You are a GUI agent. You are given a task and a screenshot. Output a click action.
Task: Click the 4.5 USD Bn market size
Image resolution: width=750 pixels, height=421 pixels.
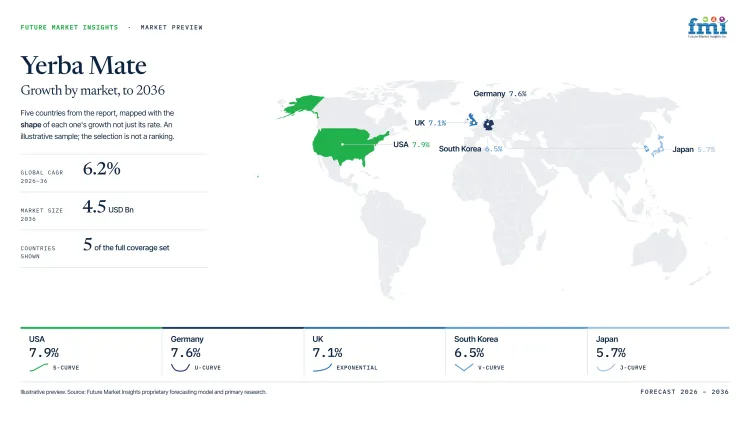[x=108, y=207]
